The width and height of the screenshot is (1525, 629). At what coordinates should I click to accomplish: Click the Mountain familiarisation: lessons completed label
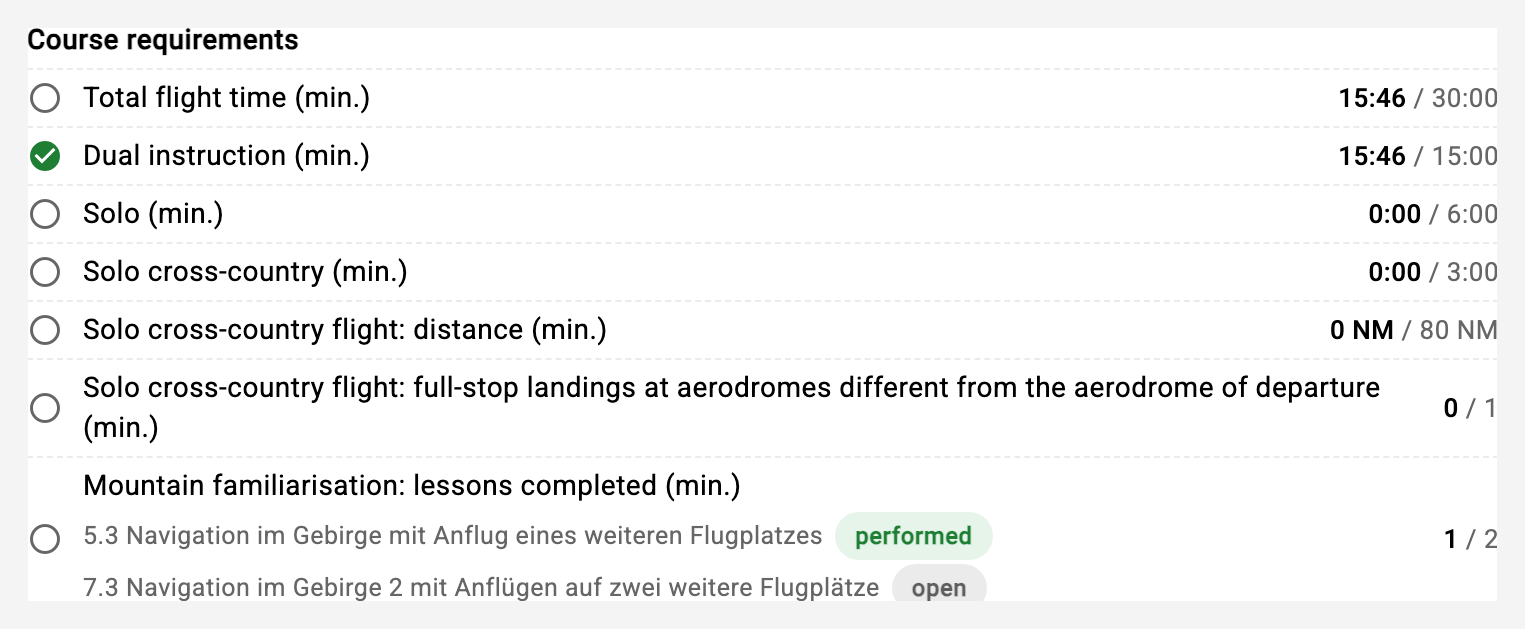pos(412,486)
